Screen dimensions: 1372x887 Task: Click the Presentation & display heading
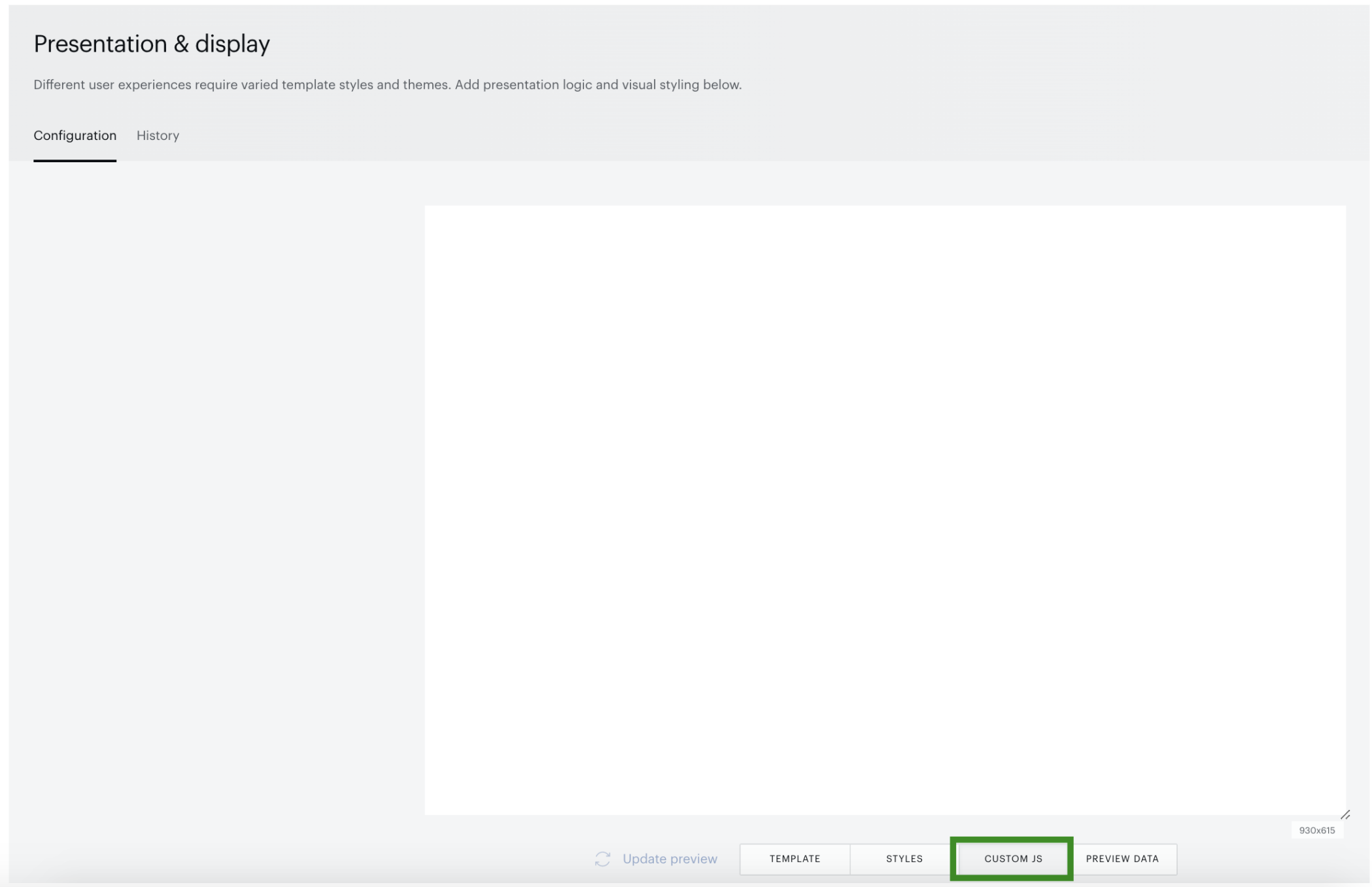pos(152,44)
